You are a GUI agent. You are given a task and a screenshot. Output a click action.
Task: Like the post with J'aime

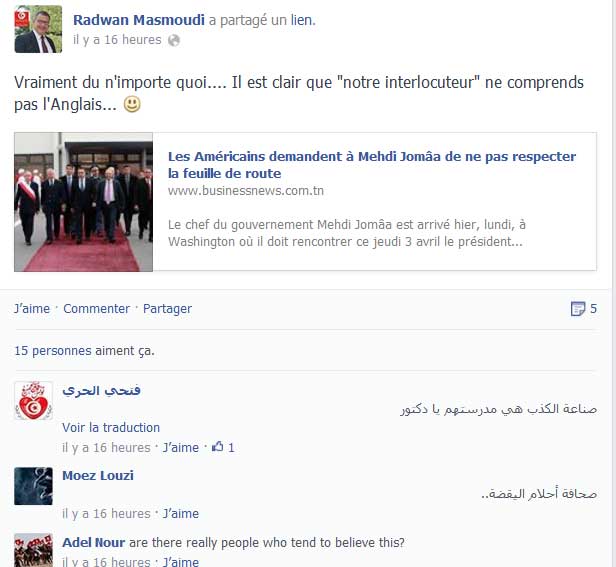coord(32,309)
